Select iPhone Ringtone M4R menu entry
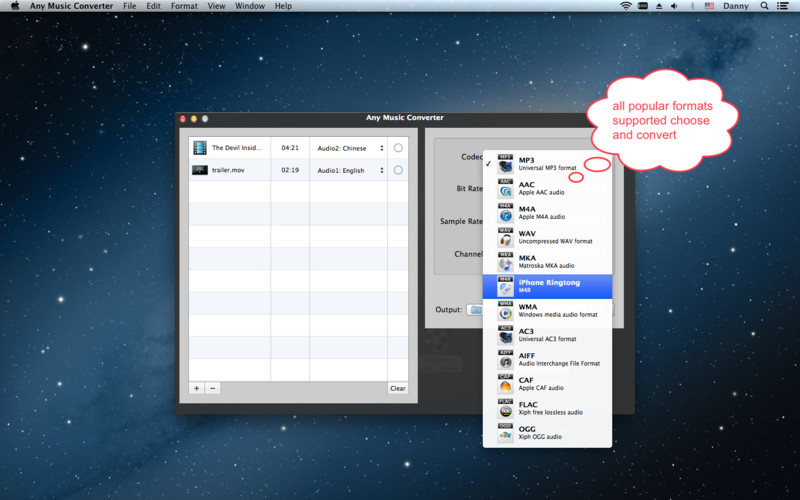 [x=547, y=286]
